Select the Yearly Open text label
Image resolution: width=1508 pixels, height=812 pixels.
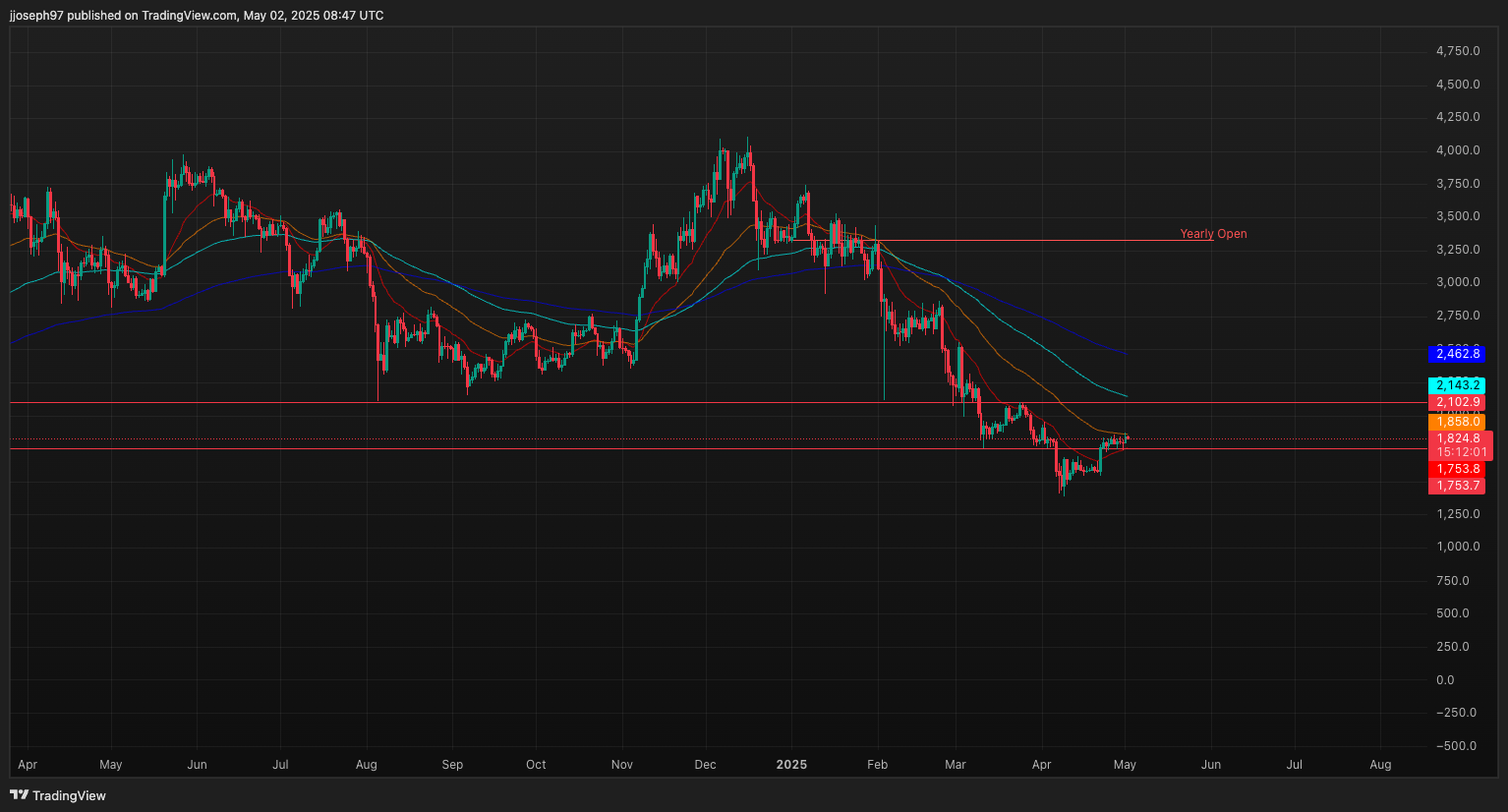[1212, 233]
